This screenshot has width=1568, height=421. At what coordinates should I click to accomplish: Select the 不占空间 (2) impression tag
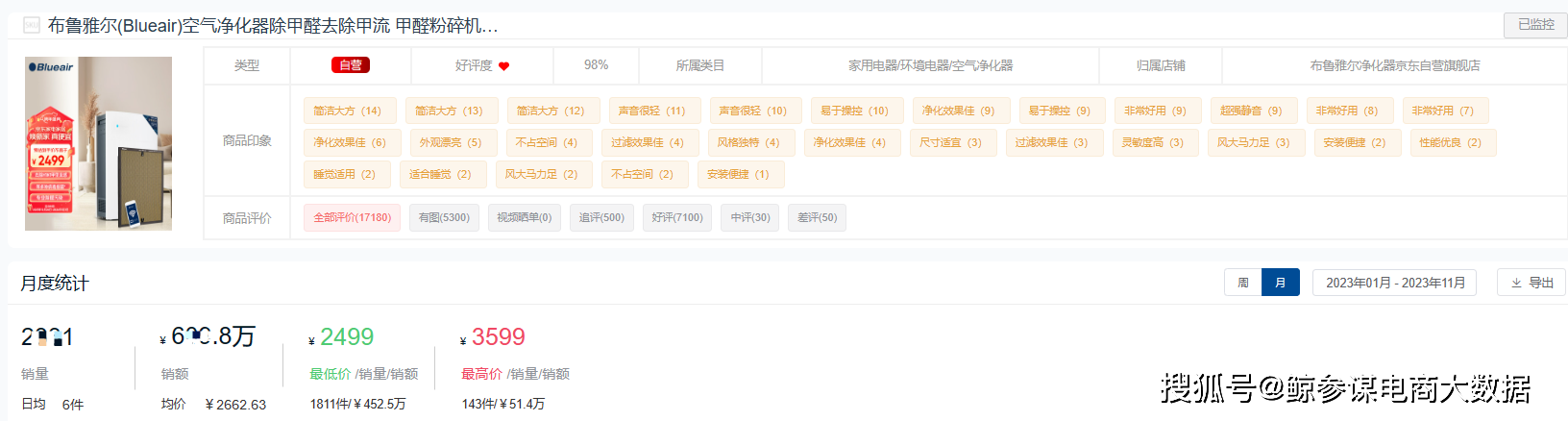point(643,174)
